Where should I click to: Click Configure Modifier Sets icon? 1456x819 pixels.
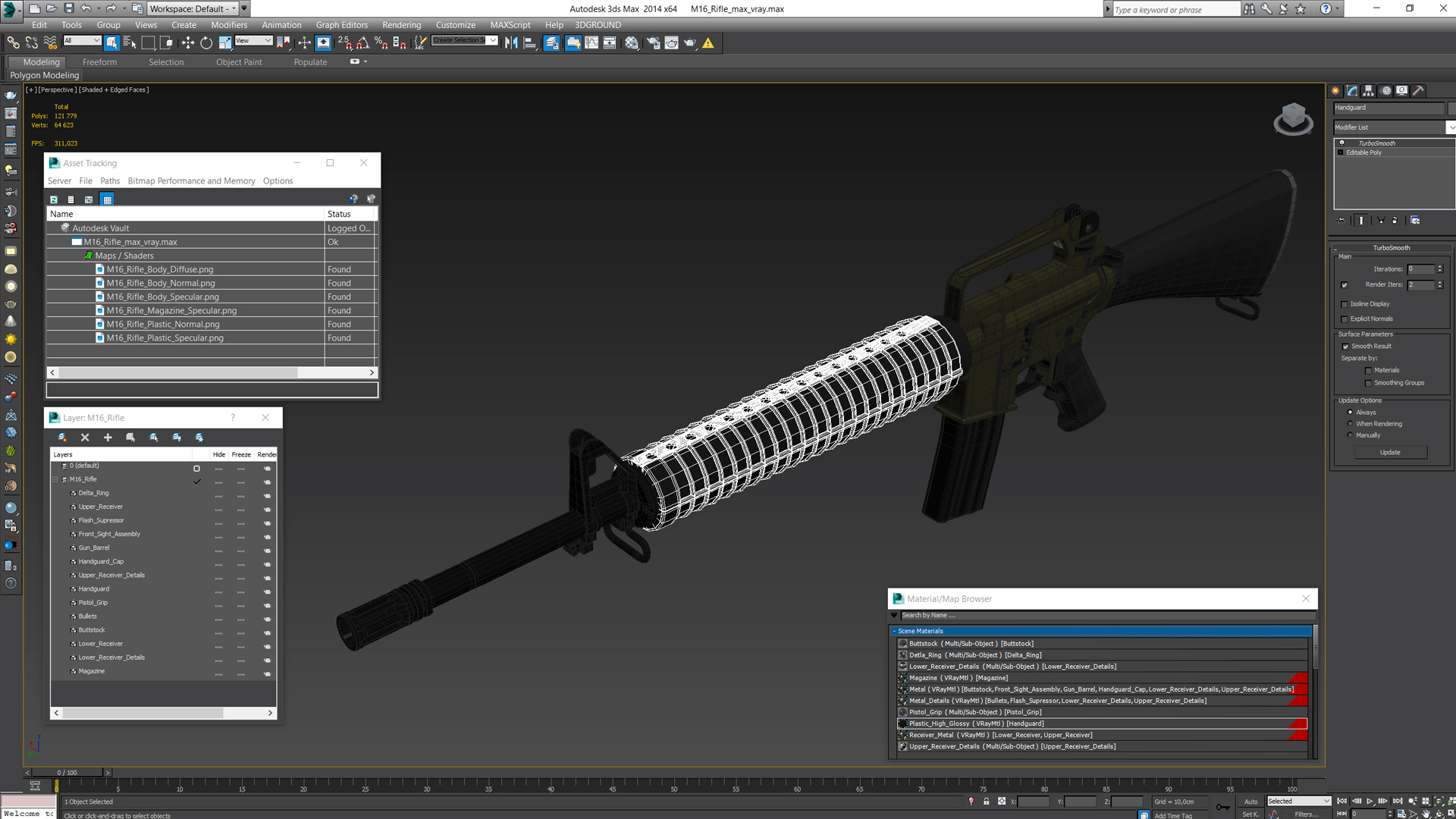[x=1415, y=221]
